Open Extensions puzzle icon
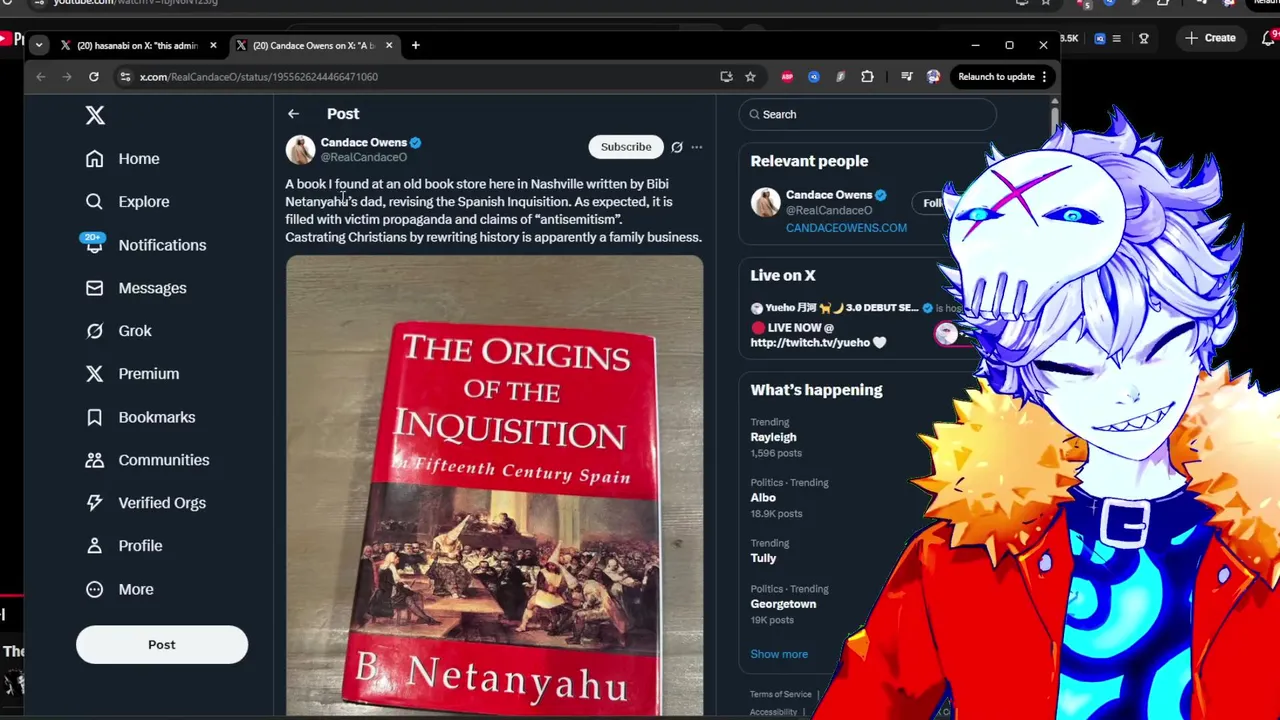 (x=867, y=77)
